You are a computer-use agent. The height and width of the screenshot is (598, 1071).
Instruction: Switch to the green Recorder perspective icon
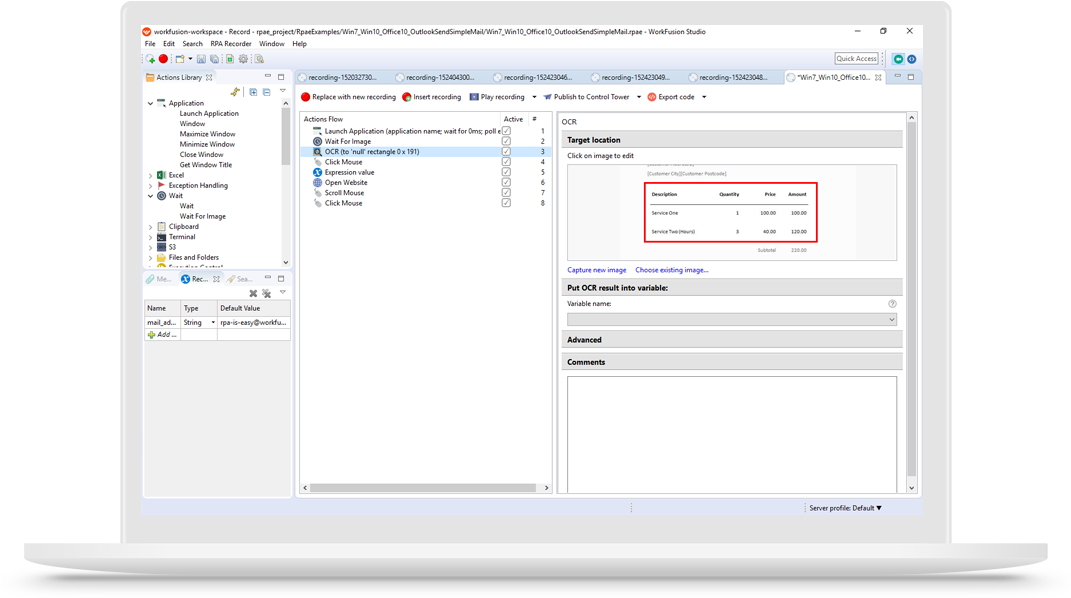coord(898,59)
